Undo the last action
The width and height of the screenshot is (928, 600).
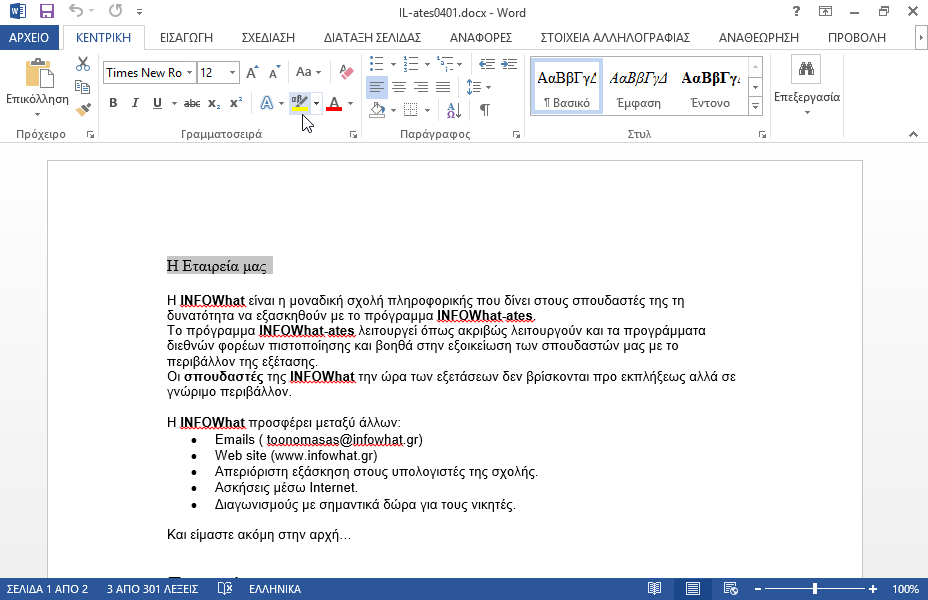click(76, 11)
